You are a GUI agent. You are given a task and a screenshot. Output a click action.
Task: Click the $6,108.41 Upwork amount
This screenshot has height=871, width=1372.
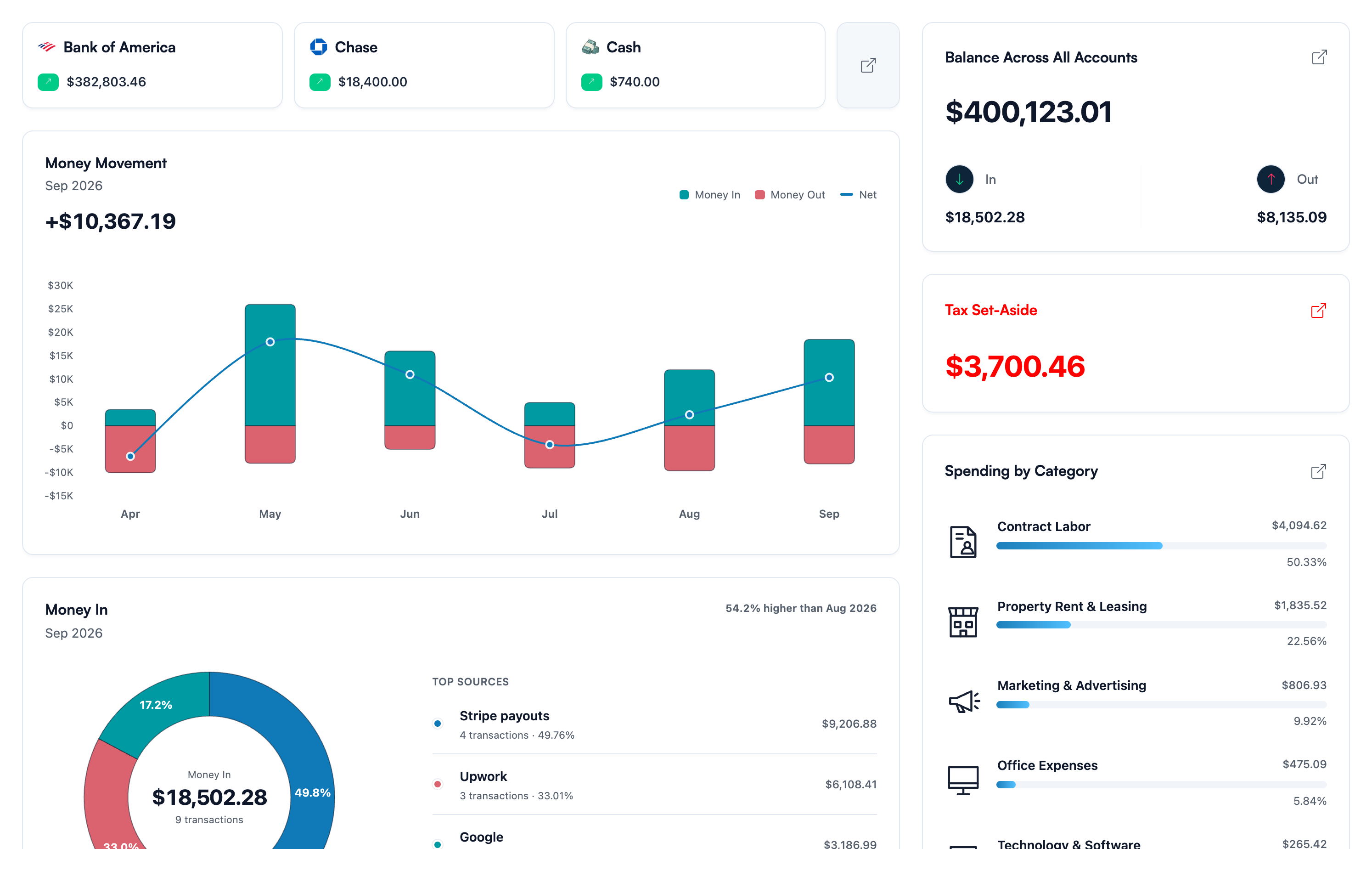[851, 784]
